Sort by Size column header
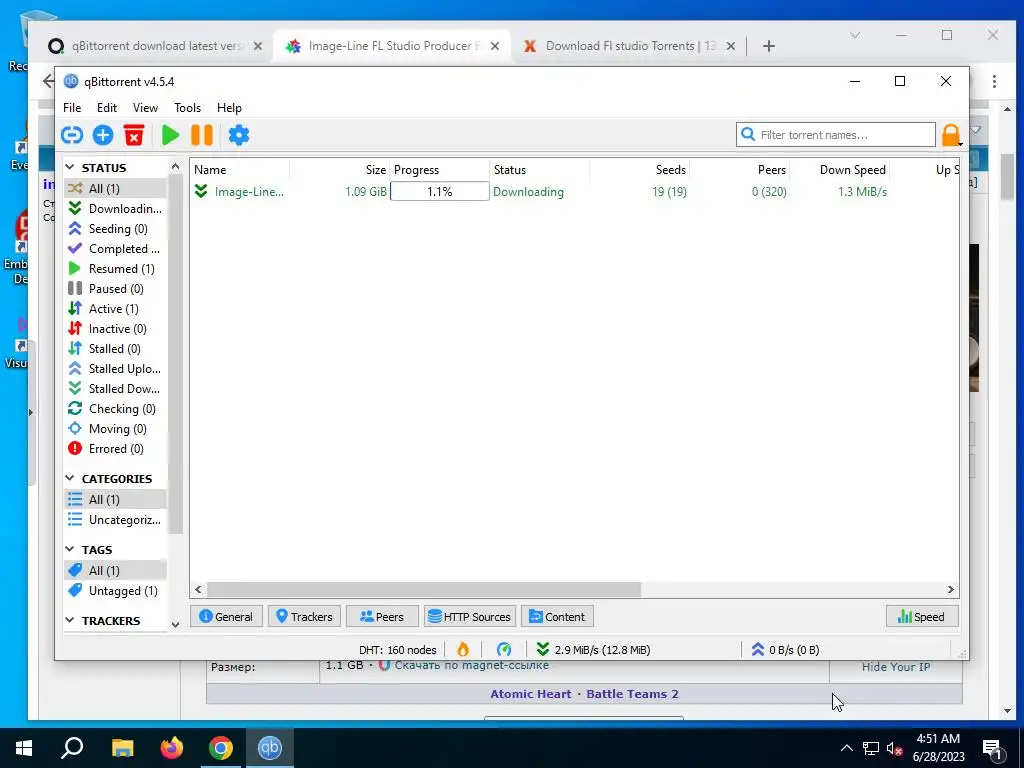Screen dimensions: 1024x768 340,170
